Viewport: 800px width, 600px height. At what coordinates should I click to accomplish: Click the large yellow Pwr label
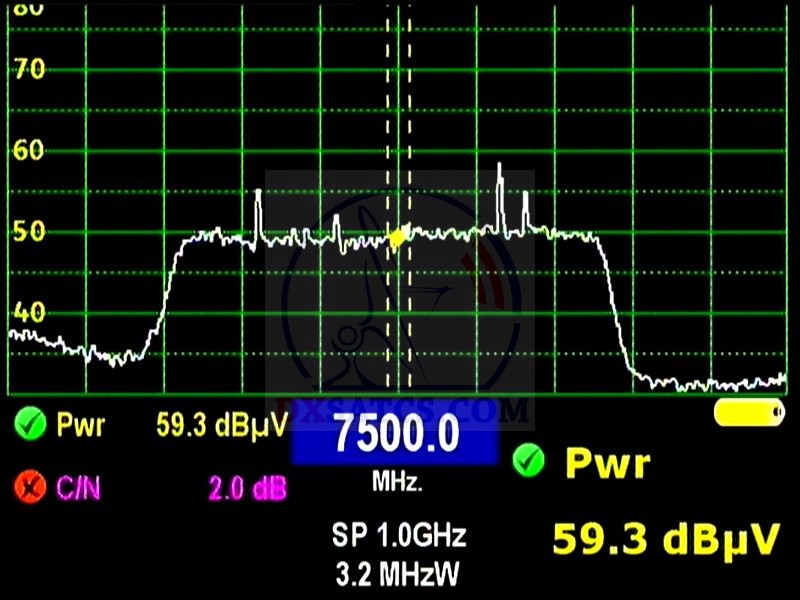(608, 463)
